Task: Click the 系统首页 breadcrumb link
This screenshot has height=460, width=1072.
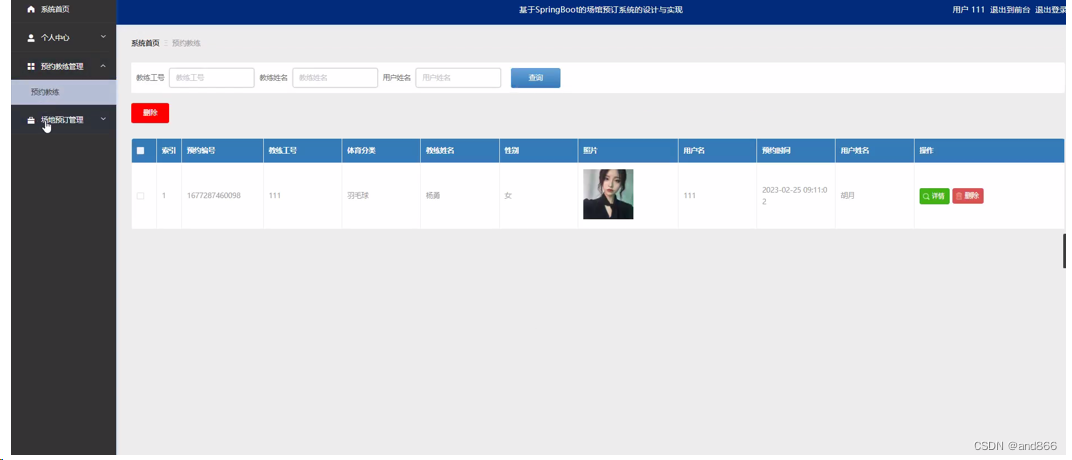Action: 145,43
